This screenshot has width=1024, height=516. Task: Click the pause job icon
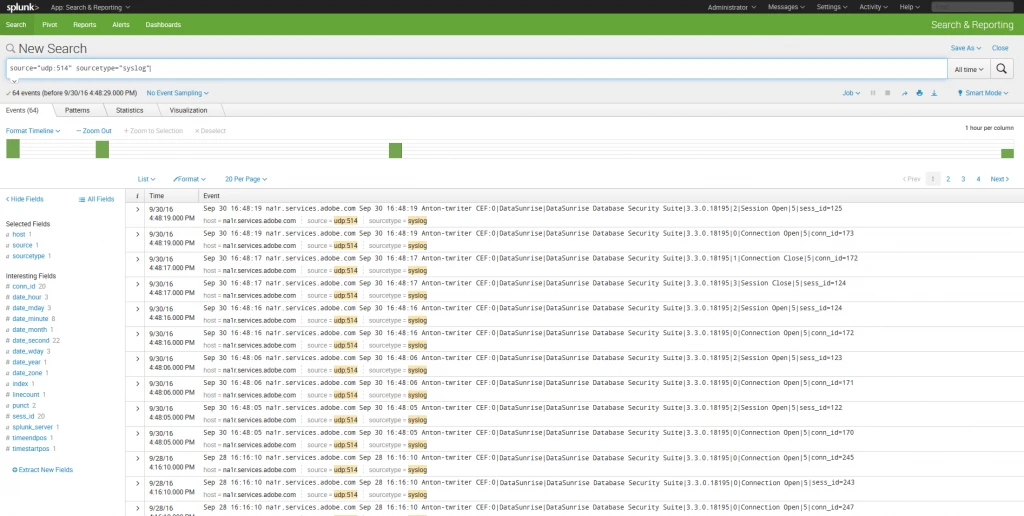873,93
